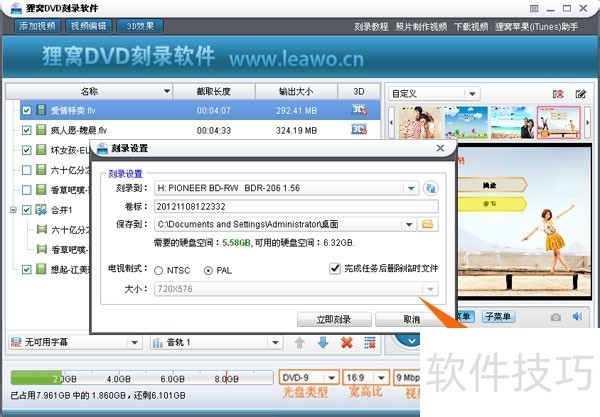Click the red X delete icon
The image size is (600, 417).
point(347,343)
